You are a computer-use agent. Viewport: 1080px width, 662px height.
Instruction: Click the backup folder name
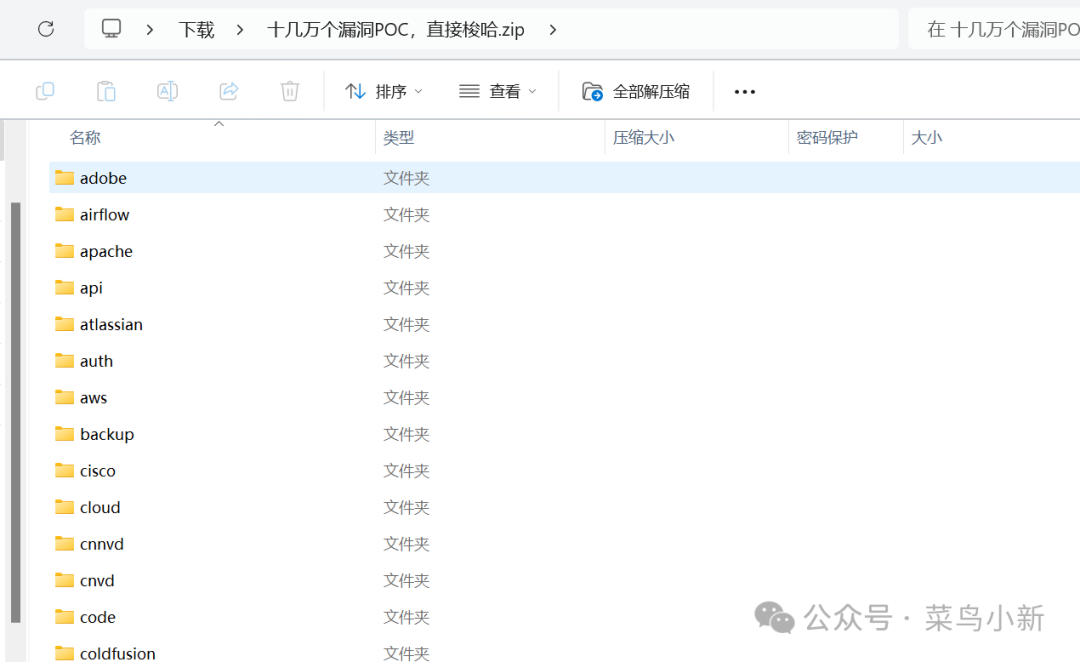pyautogui.click(x=107, y=434)
